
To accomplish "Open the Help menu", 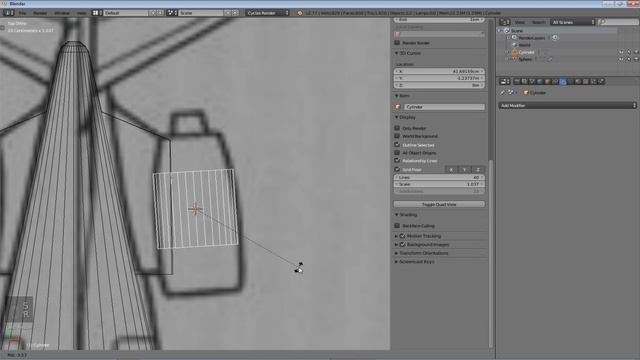I will click(x=82, y=13).
